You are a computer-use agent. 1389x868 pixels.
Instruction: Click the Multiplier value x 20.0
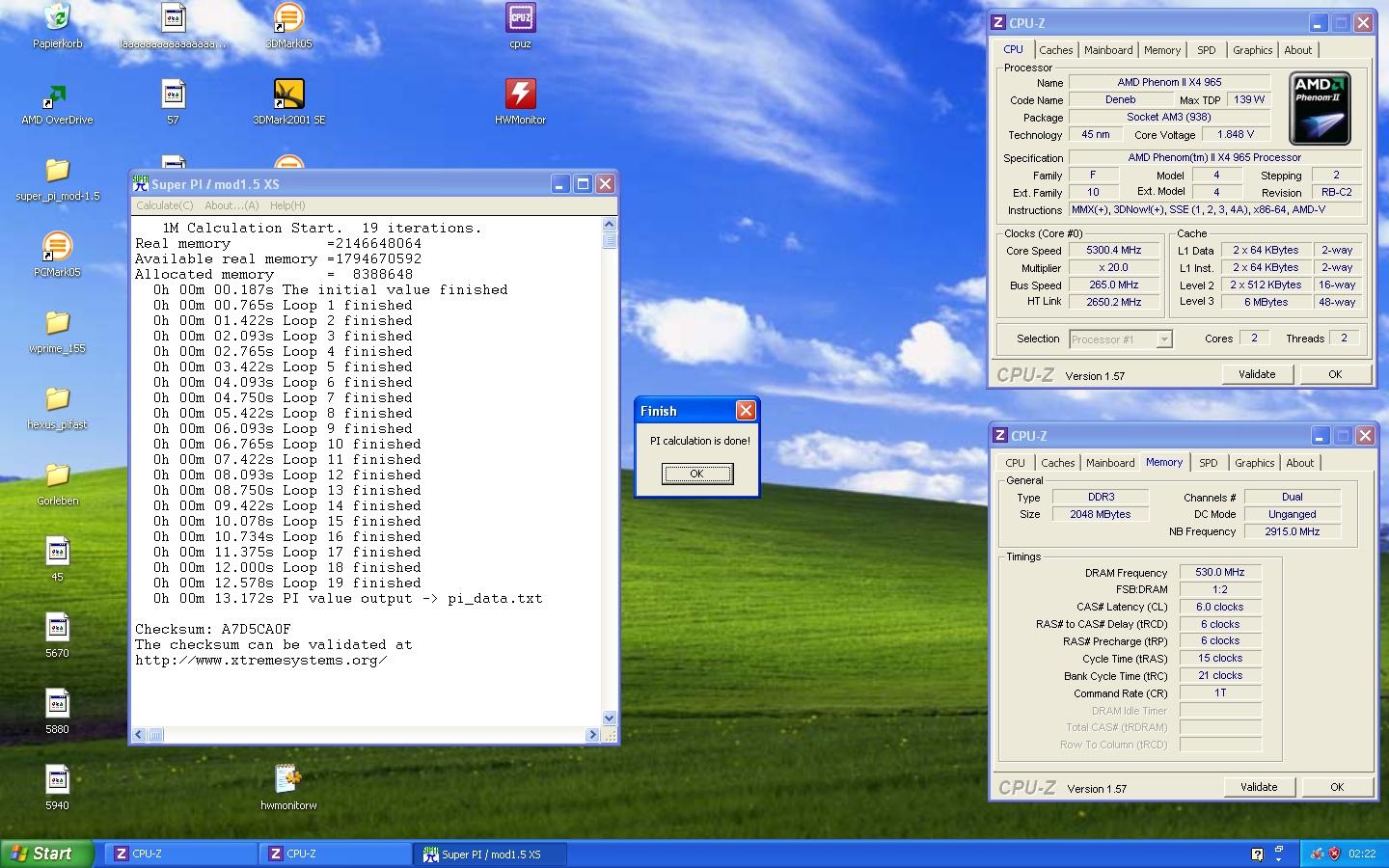click(x=1113, y=267)
